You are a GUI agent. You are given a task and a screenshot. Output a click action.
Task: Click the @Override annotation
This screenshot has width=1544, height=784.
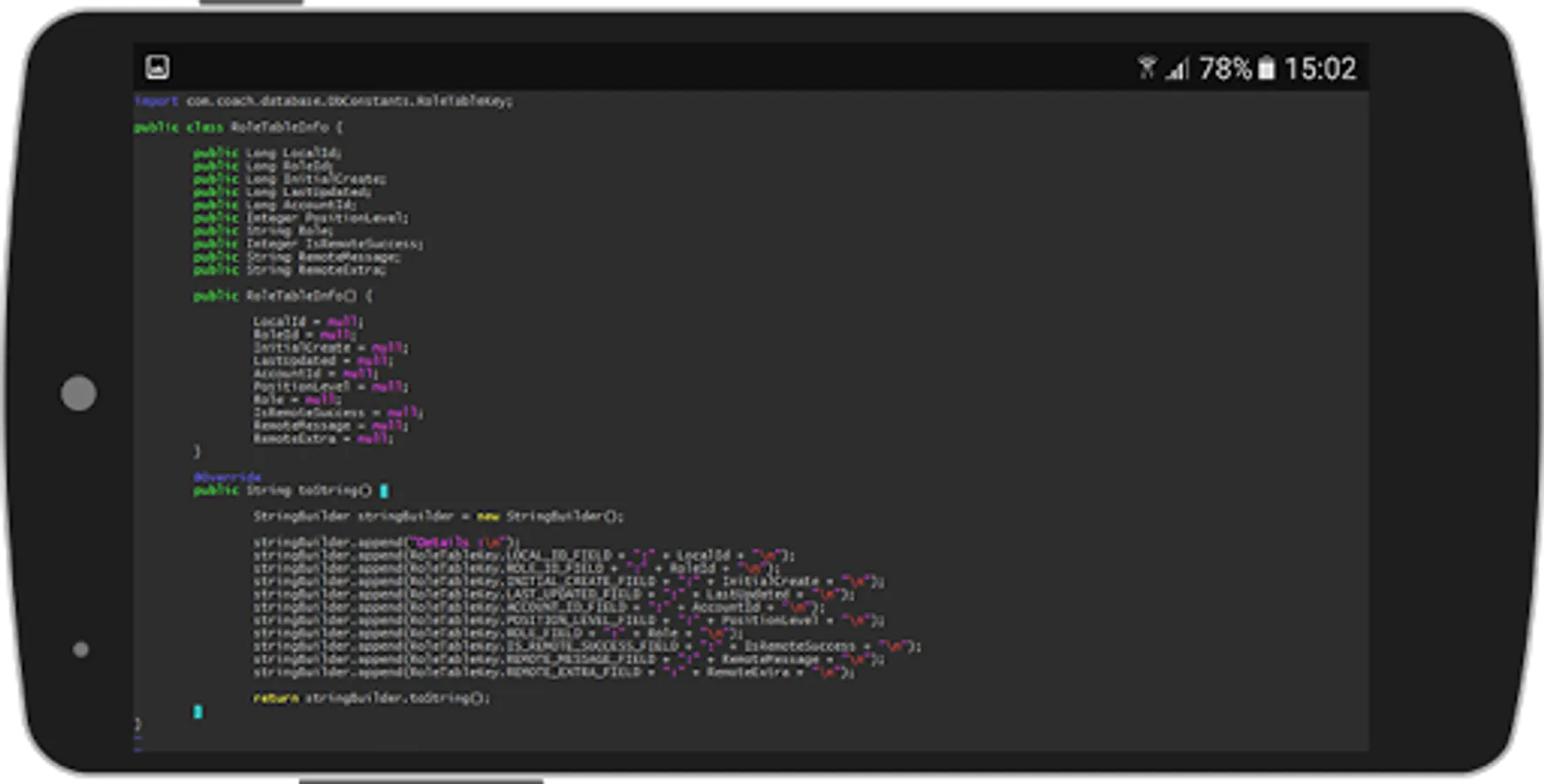[x=227, y=477]
